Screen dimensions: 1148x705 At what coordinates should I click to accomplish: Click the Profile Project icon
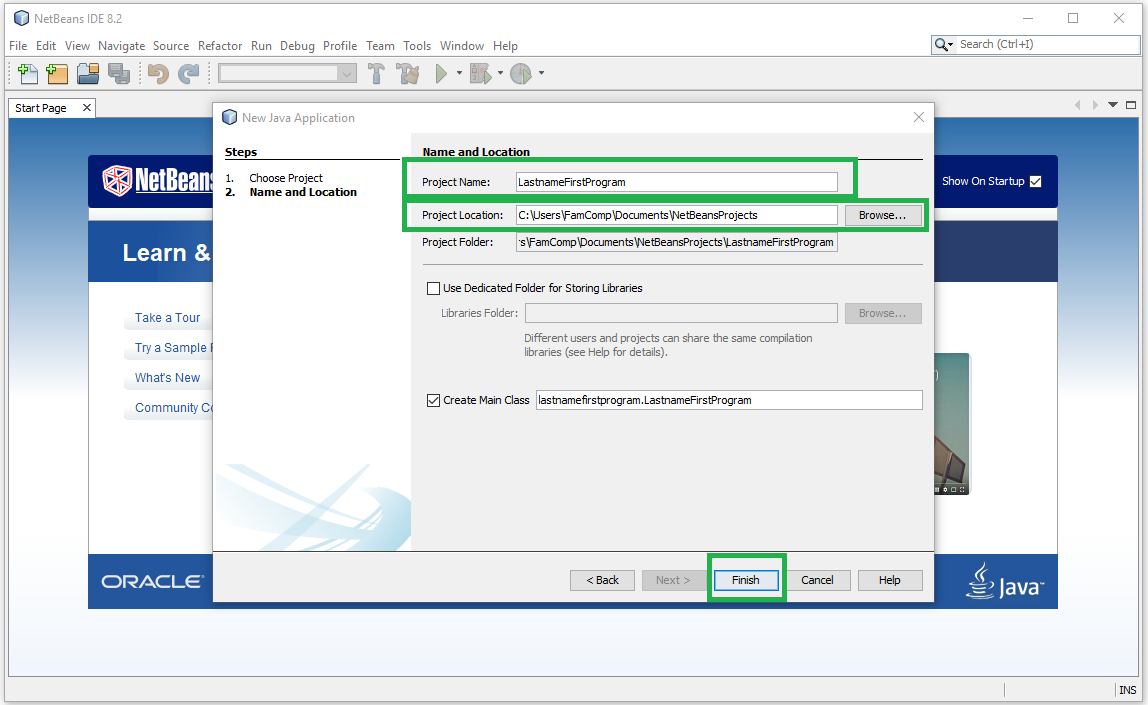521,73
